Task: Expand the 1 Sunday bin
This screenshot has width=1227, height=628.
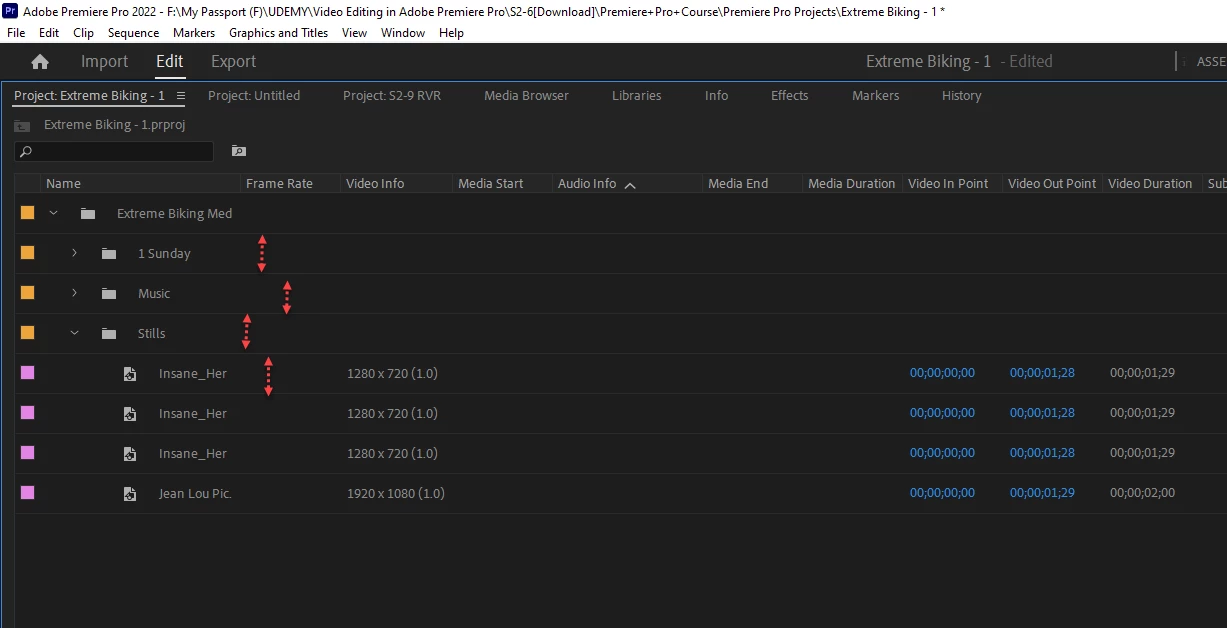Action: pos(74,253)
